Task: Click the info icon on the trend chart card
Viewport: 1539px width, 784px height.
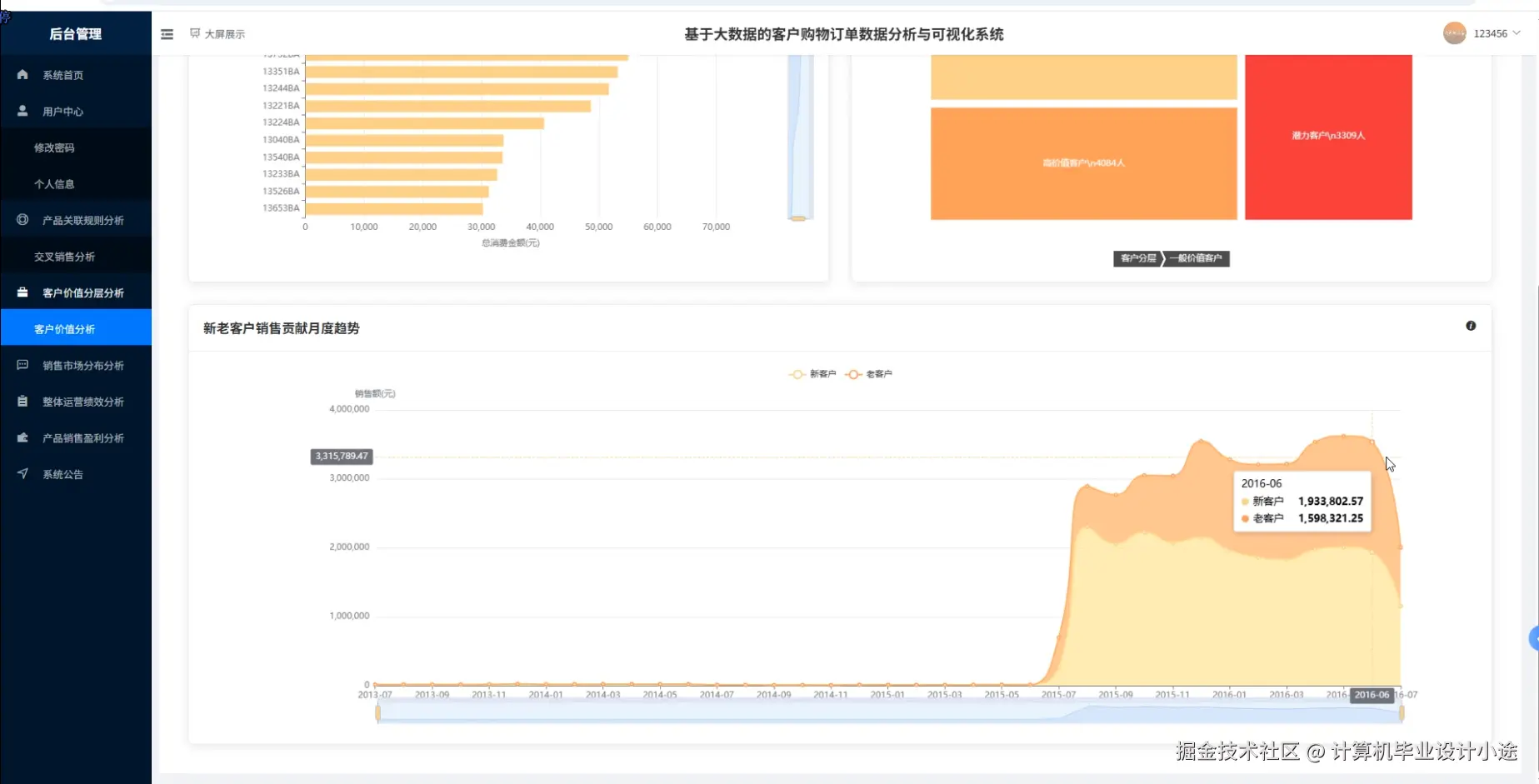Action: click(1471, 326)
